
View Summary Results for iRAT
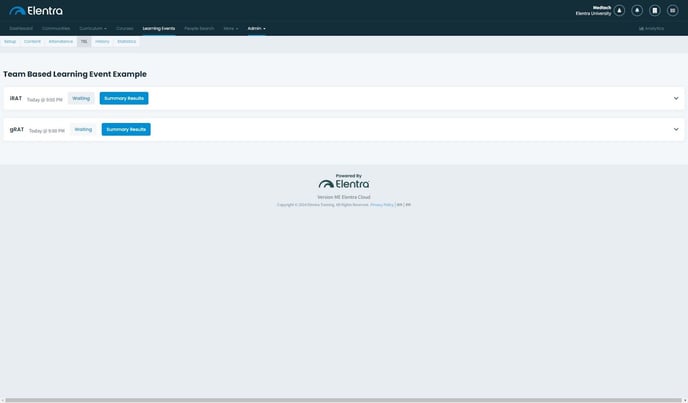click(x=124, y=98)
